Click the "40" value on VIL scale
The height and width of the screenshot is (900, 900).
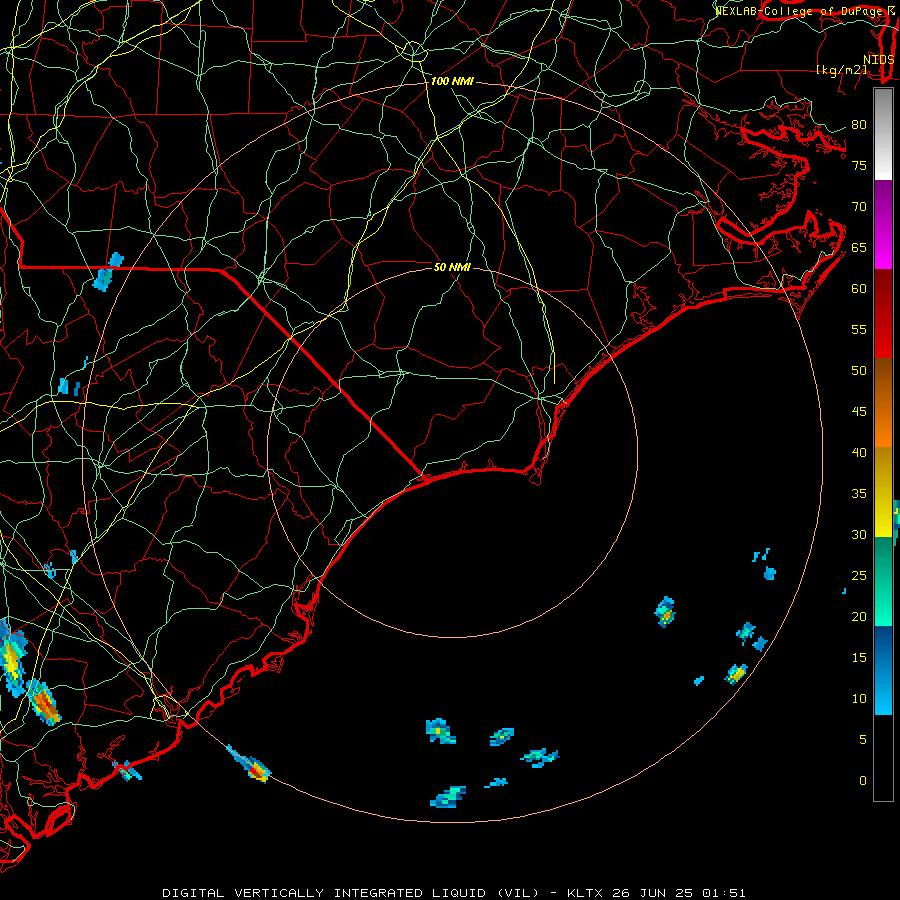pyautogui.click(x=859, y=453)
